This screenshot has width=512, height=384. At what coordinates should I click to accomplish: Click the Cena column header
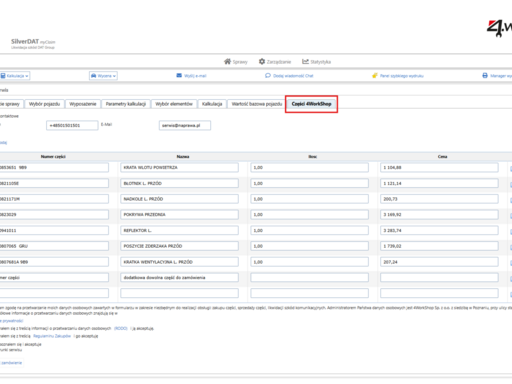click(442, 156)
